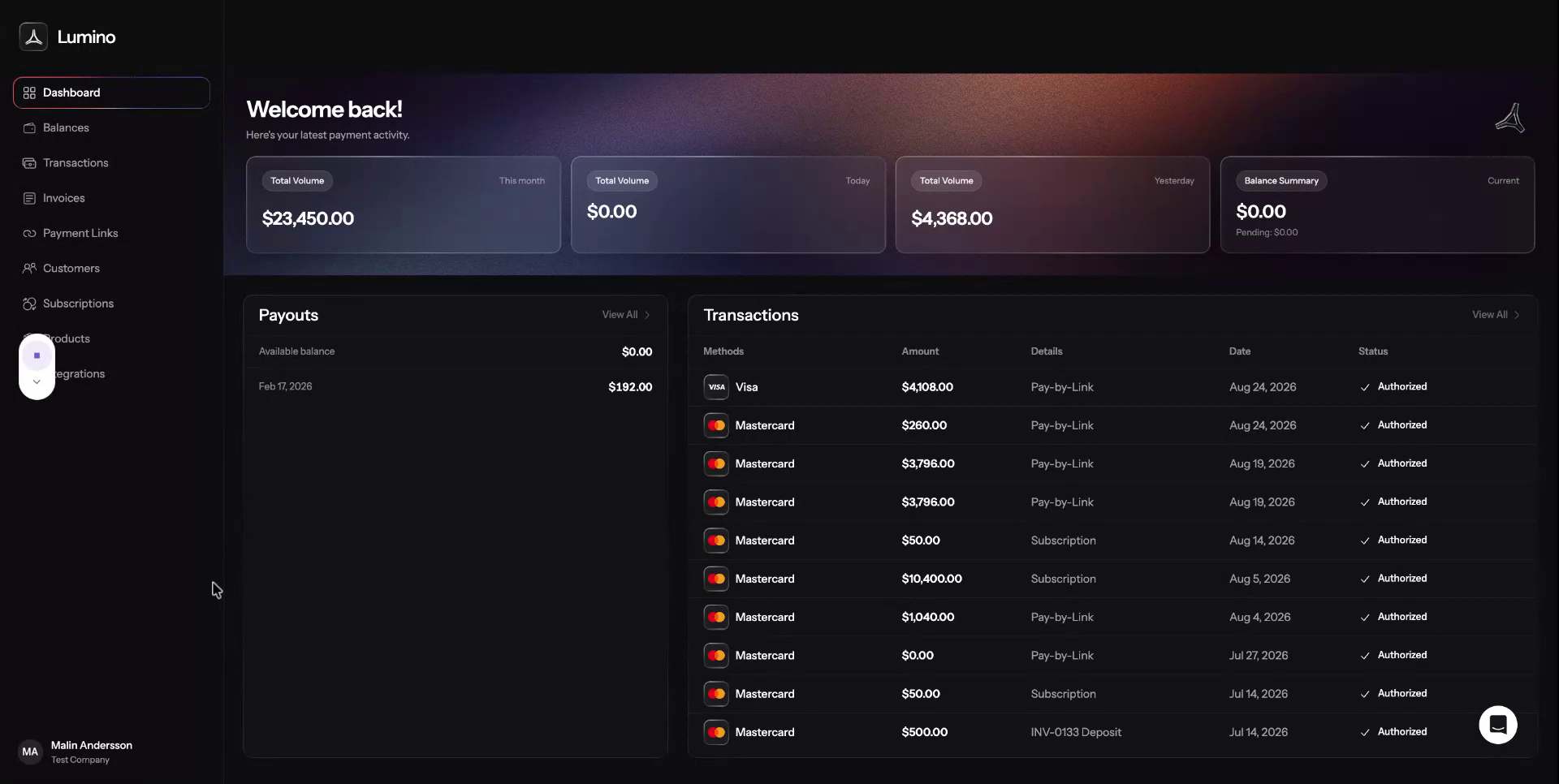
Task: Click chevron next to Transactions View All
Action: coord(1517,315)
